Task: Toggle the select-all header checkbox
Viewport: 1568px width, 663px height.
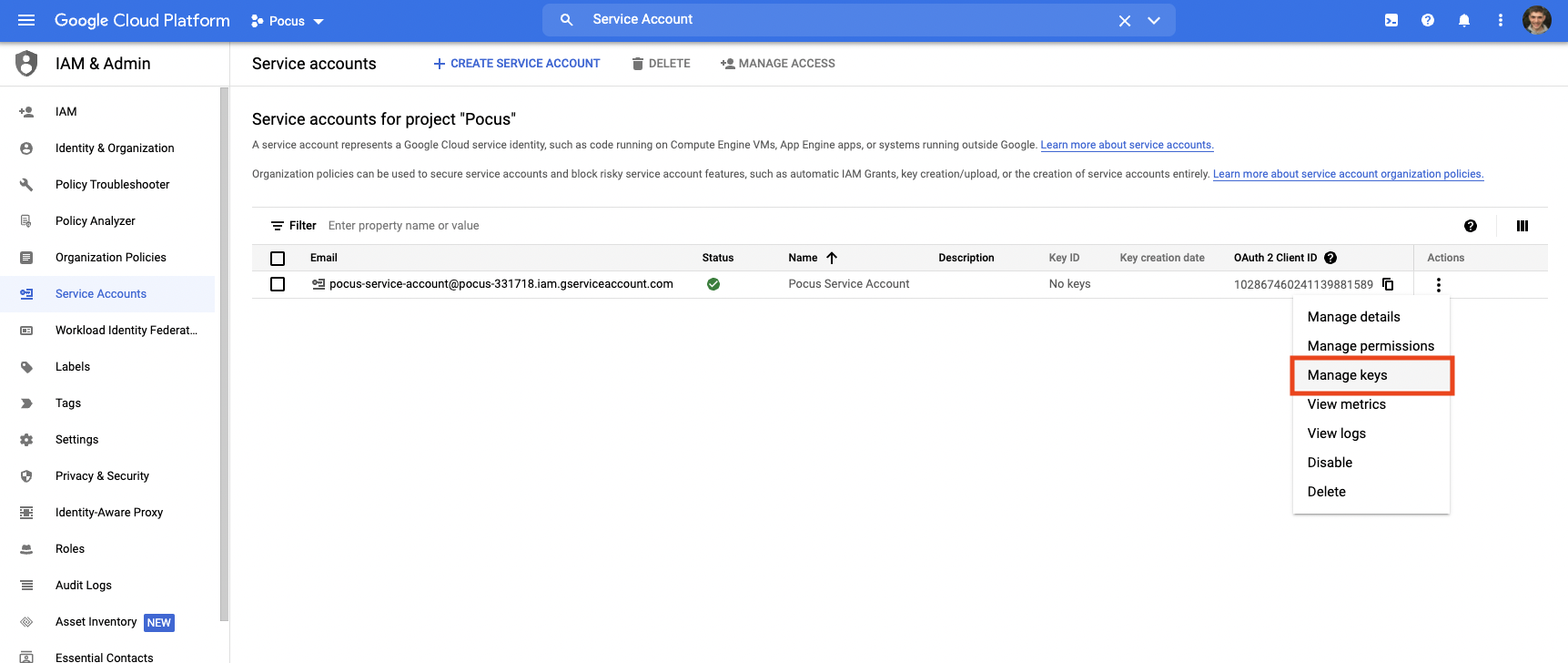Action: (x=278, y=258)
